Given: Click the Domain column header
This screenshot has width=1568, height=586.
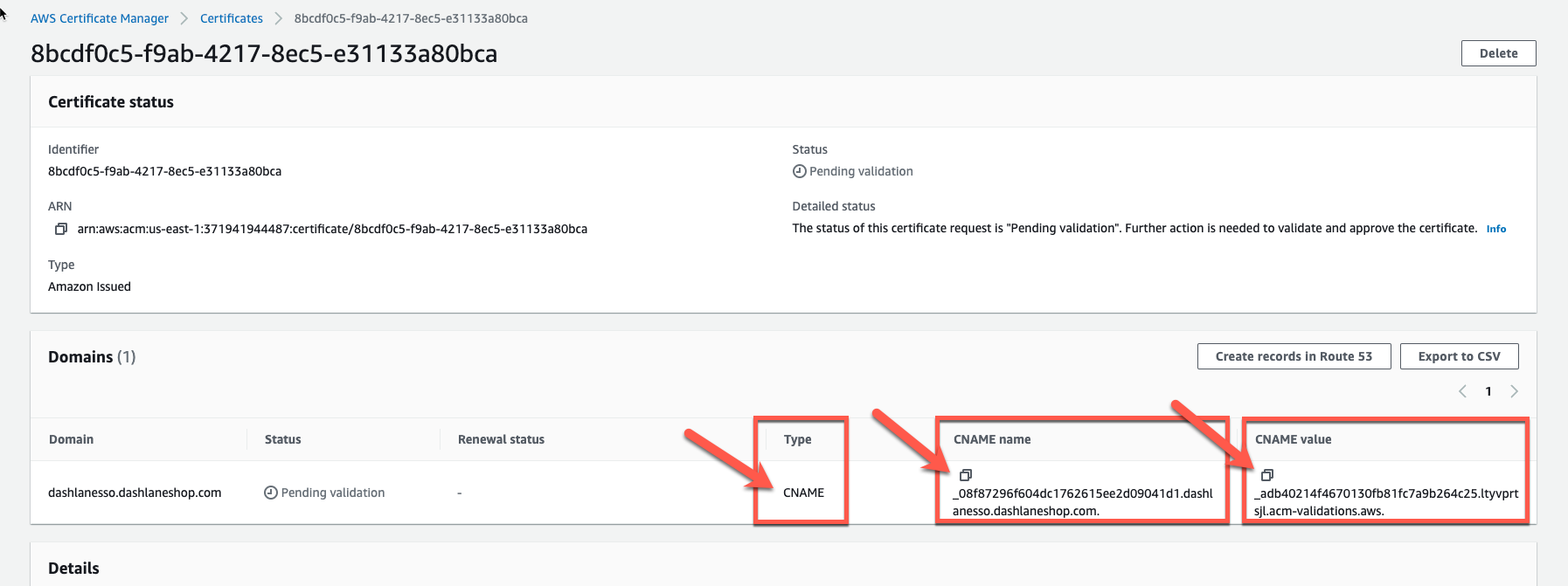Looking at the screenshot, I should point(71,439).
